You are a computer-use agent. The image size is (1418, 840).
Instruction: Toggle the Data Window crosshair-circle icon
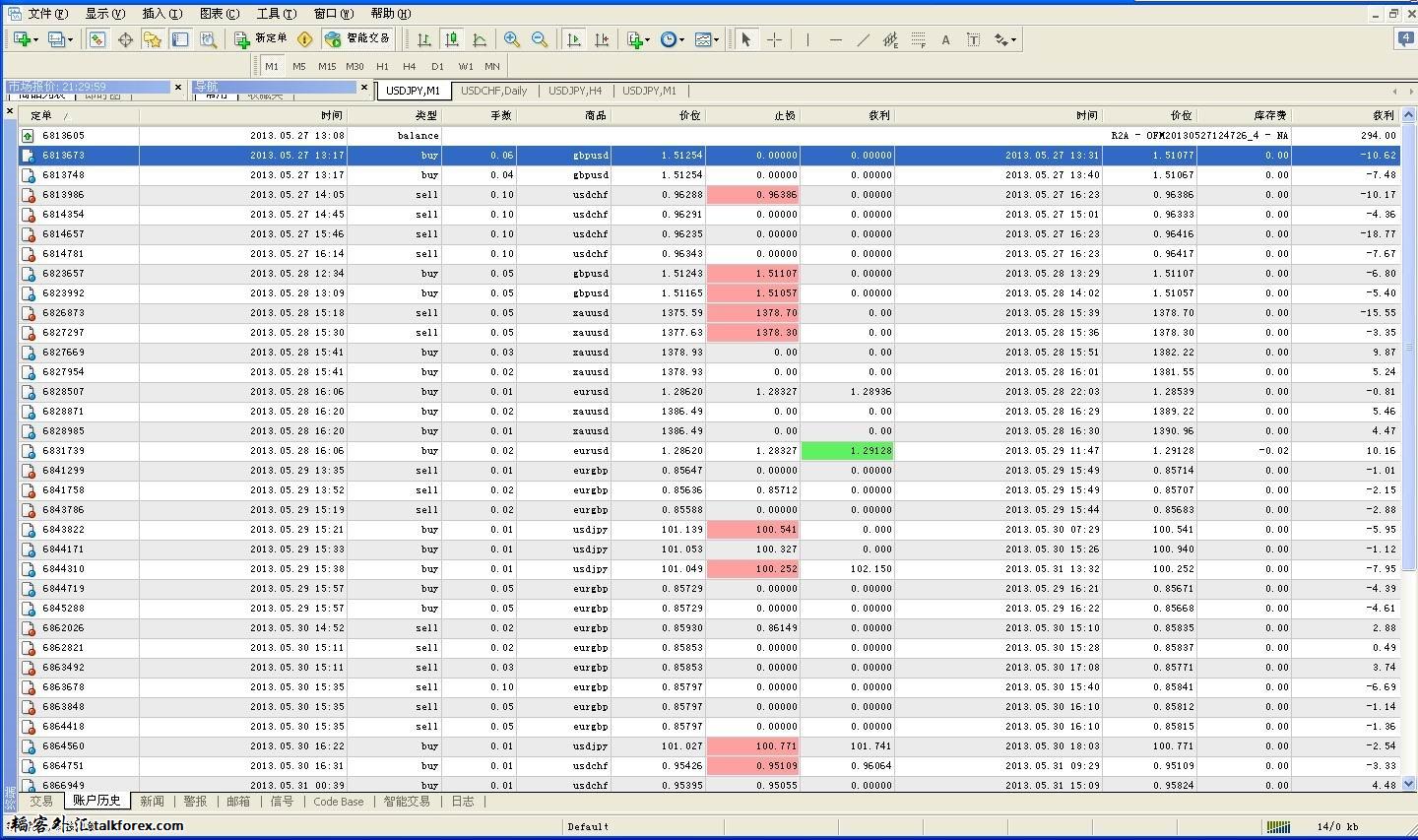point(125,39)
